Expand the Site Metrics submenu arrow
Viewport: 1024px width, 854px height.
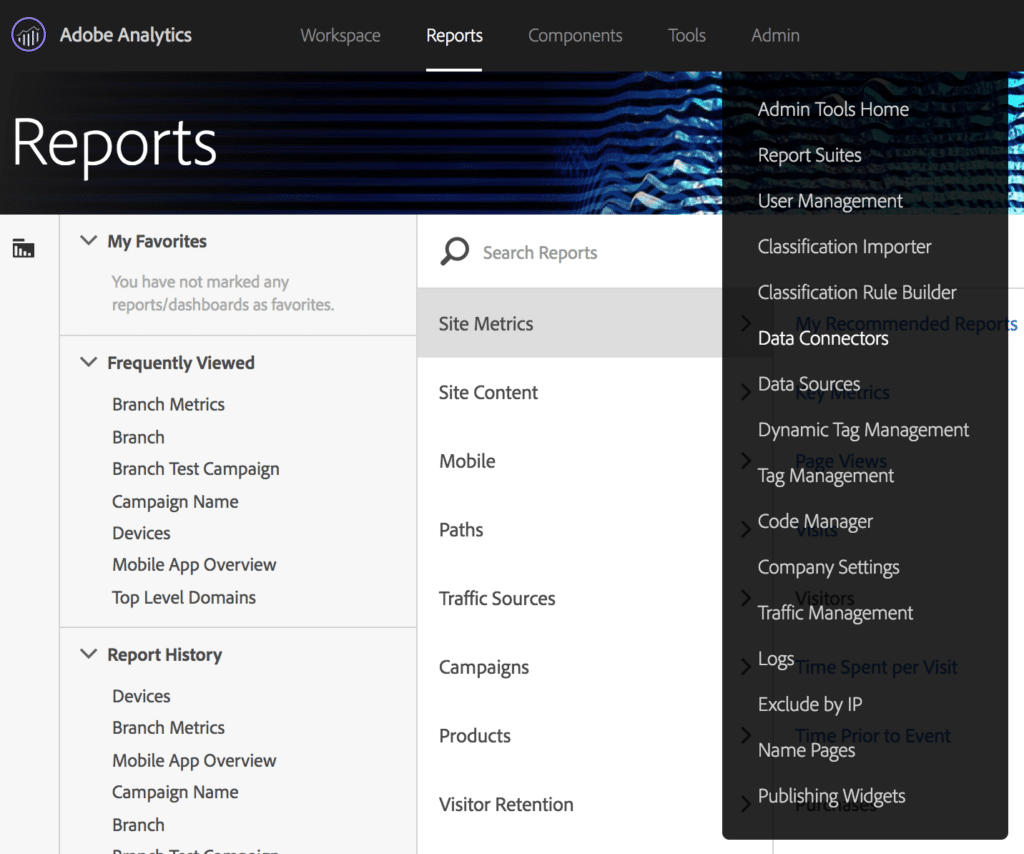tap(745, 323)
